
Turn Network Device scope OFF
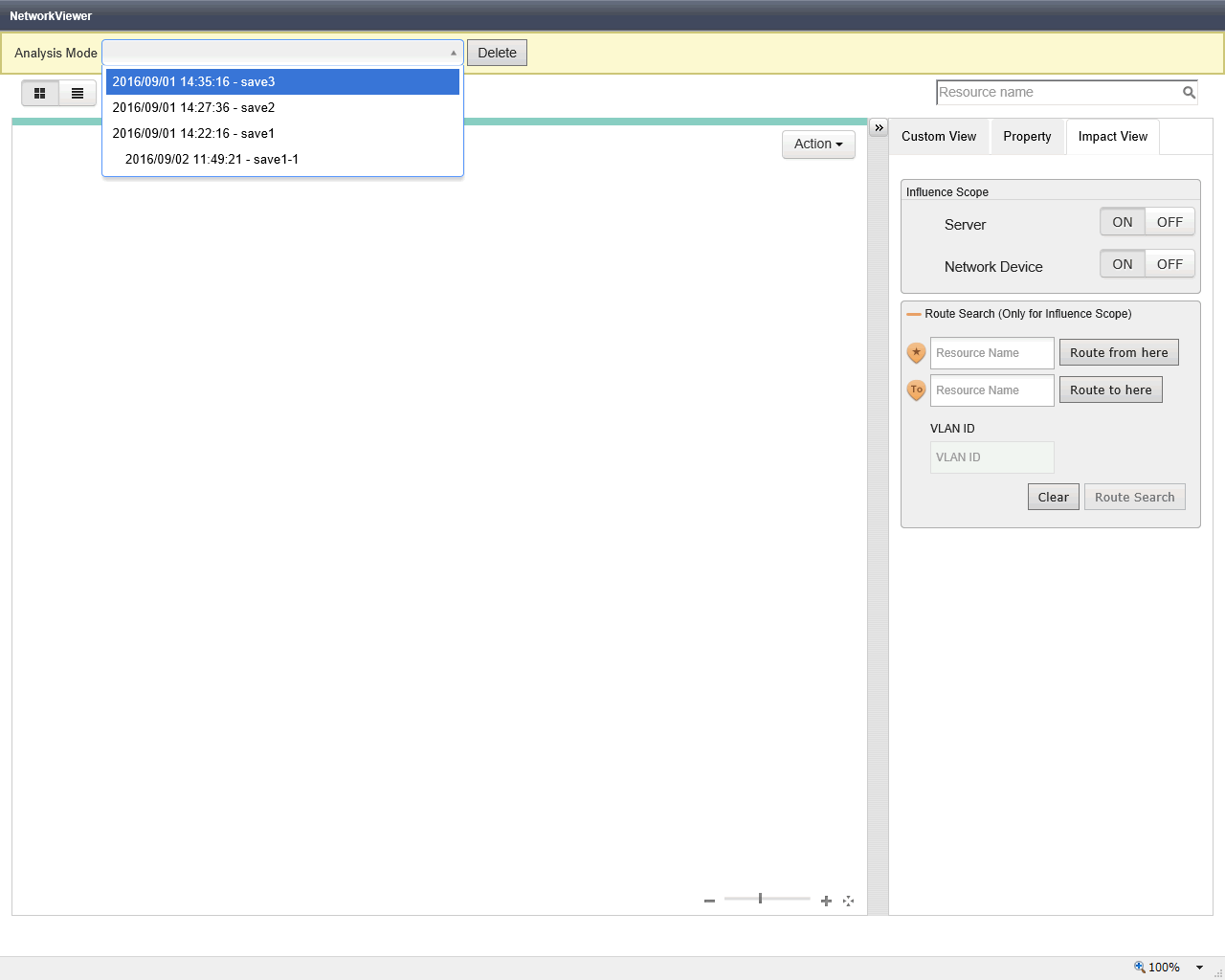point(1169,264)
